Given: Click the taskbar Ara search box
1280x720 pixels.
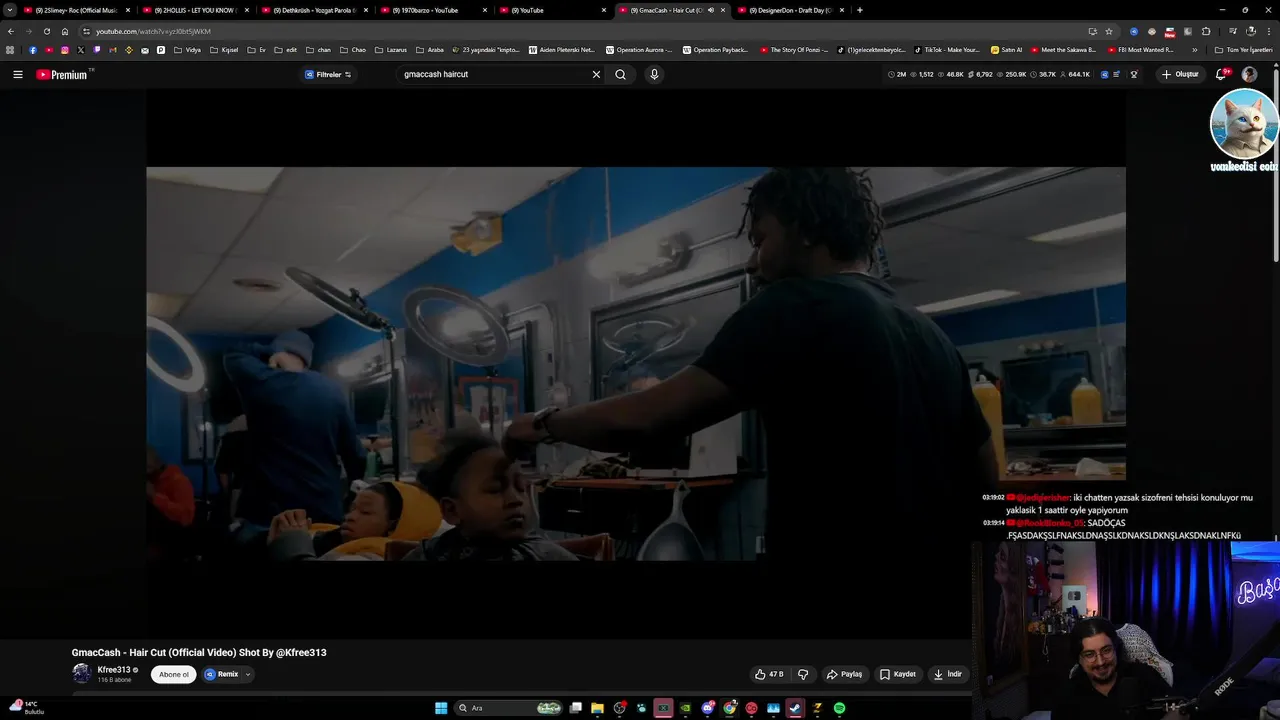Looking at the screenshot, I should 508,708.
